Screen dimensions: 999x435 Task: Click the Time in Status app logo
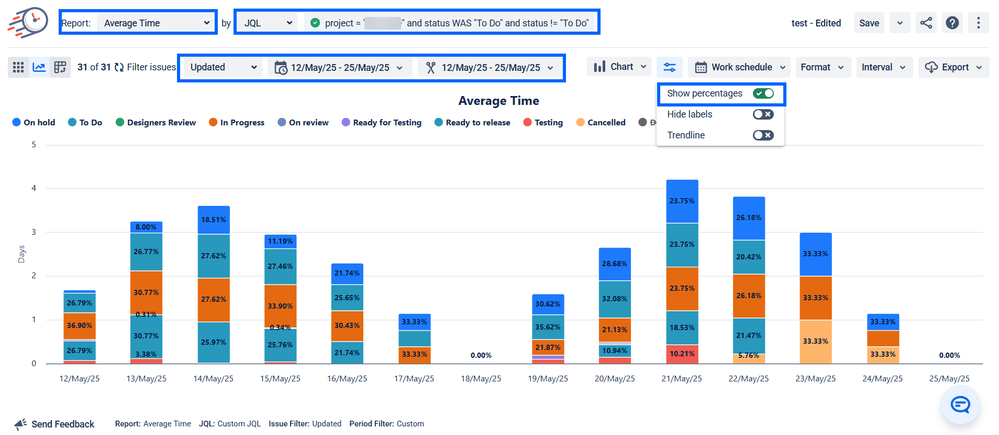click(28, 22)
